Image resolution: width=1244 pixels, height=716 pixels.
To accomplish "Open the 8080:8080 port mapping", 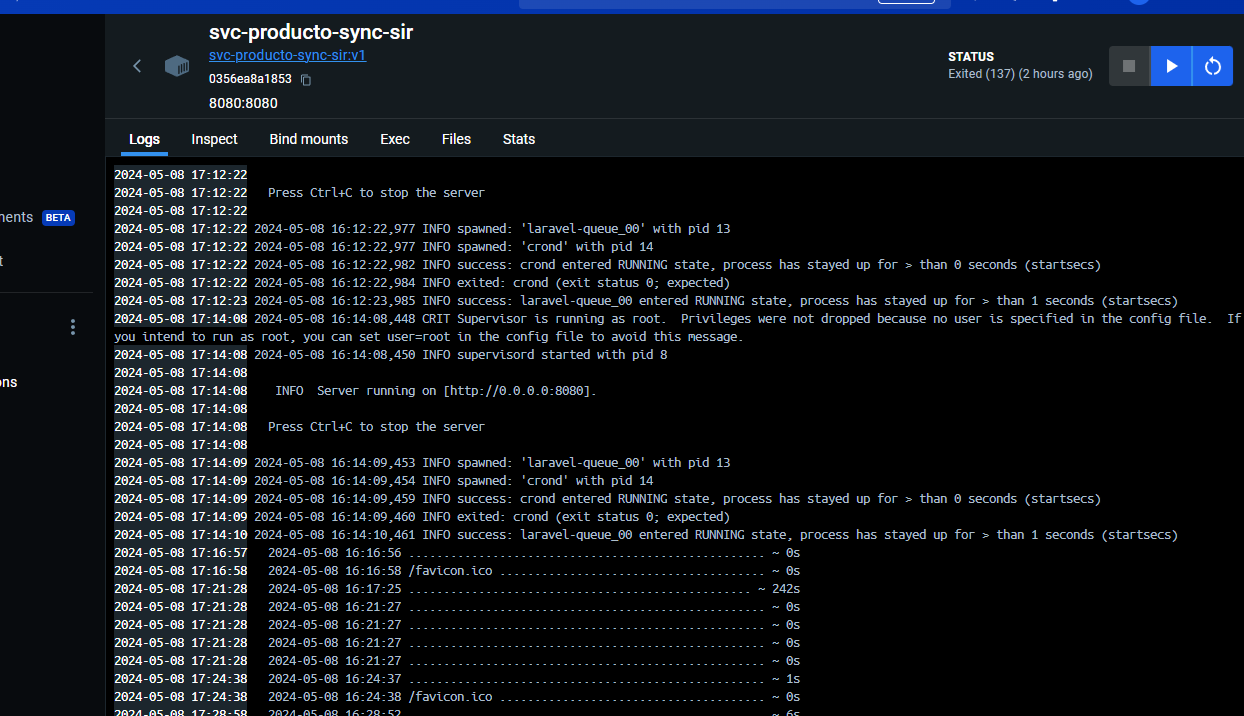I will [243, 103].
